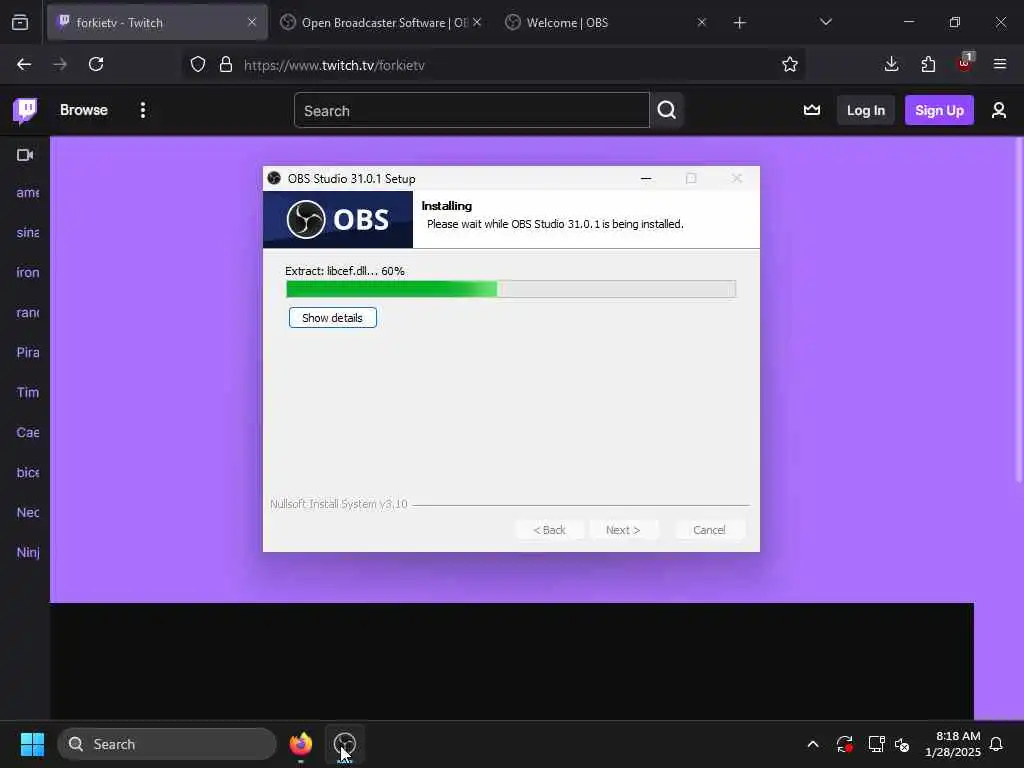This screenshot has height=768, width=1024.
Task: Open the sidebar channel starting with 'iron'
Action: click(x=27, y=272)
